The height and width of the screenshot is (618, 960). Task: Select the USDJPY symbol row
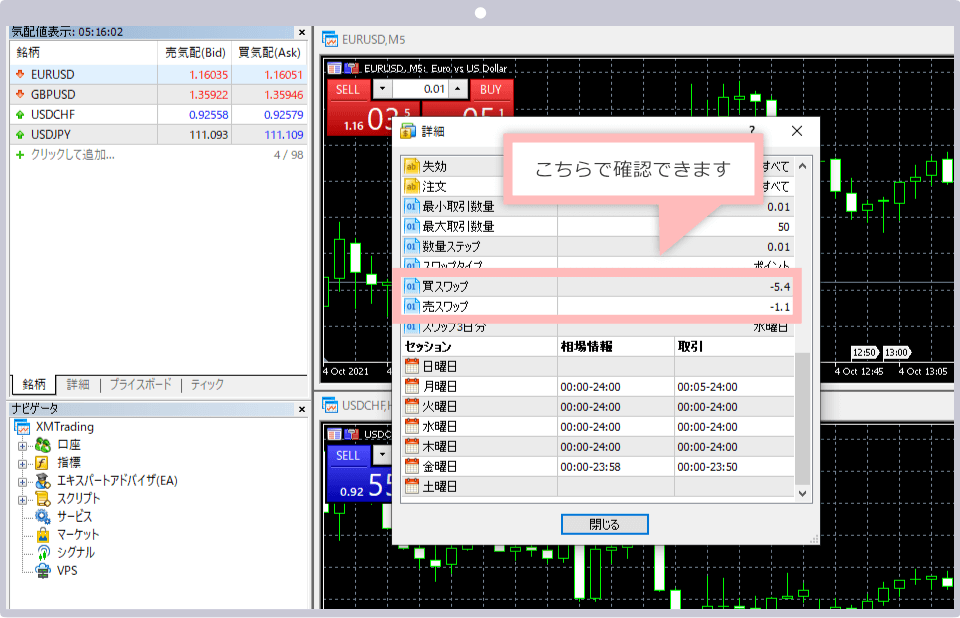pyautogui.click(x=53, y=134)
